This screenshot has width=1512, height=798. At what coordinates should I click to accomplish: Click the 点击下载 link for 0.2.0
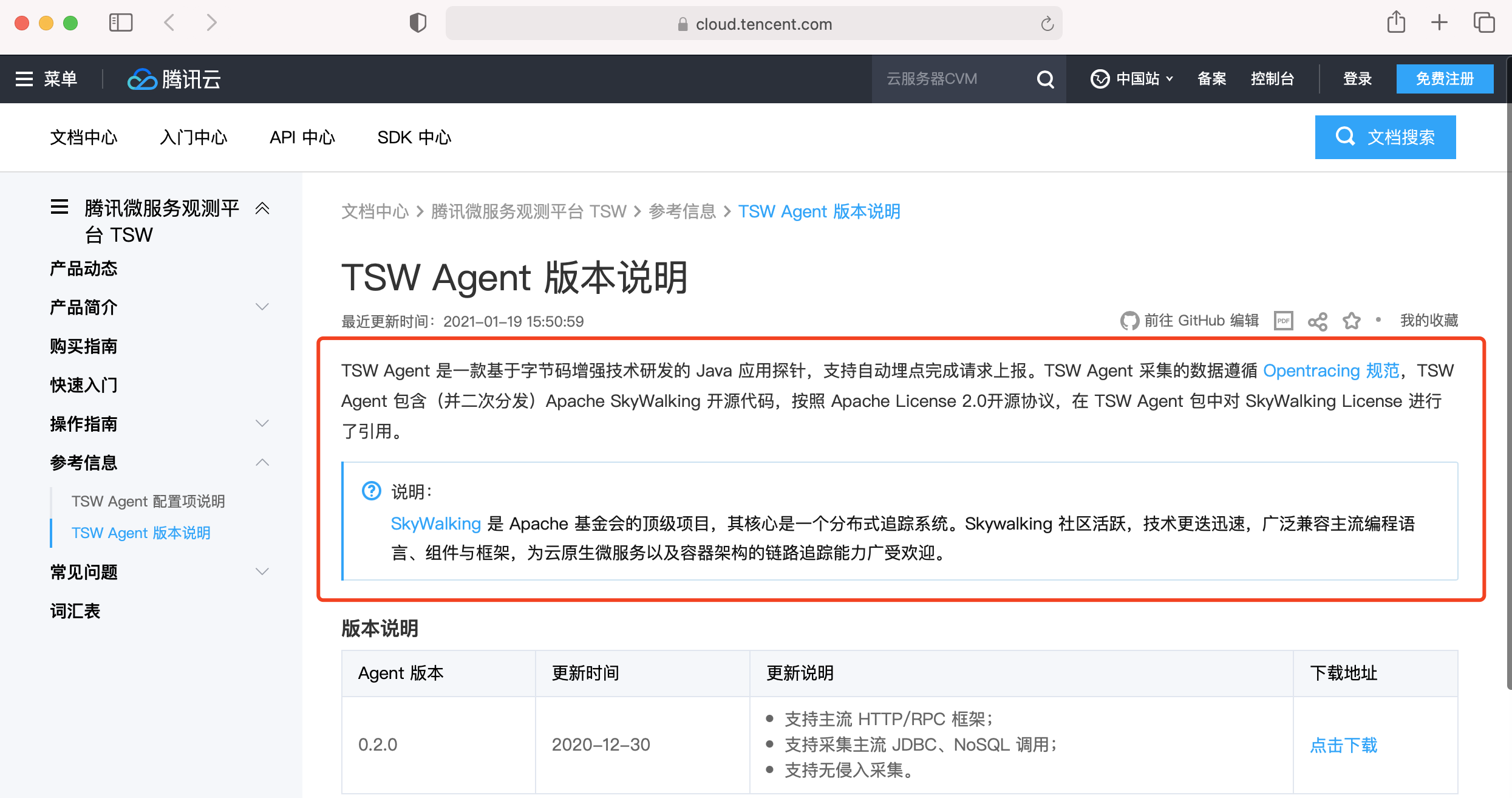pos(1343,745)
